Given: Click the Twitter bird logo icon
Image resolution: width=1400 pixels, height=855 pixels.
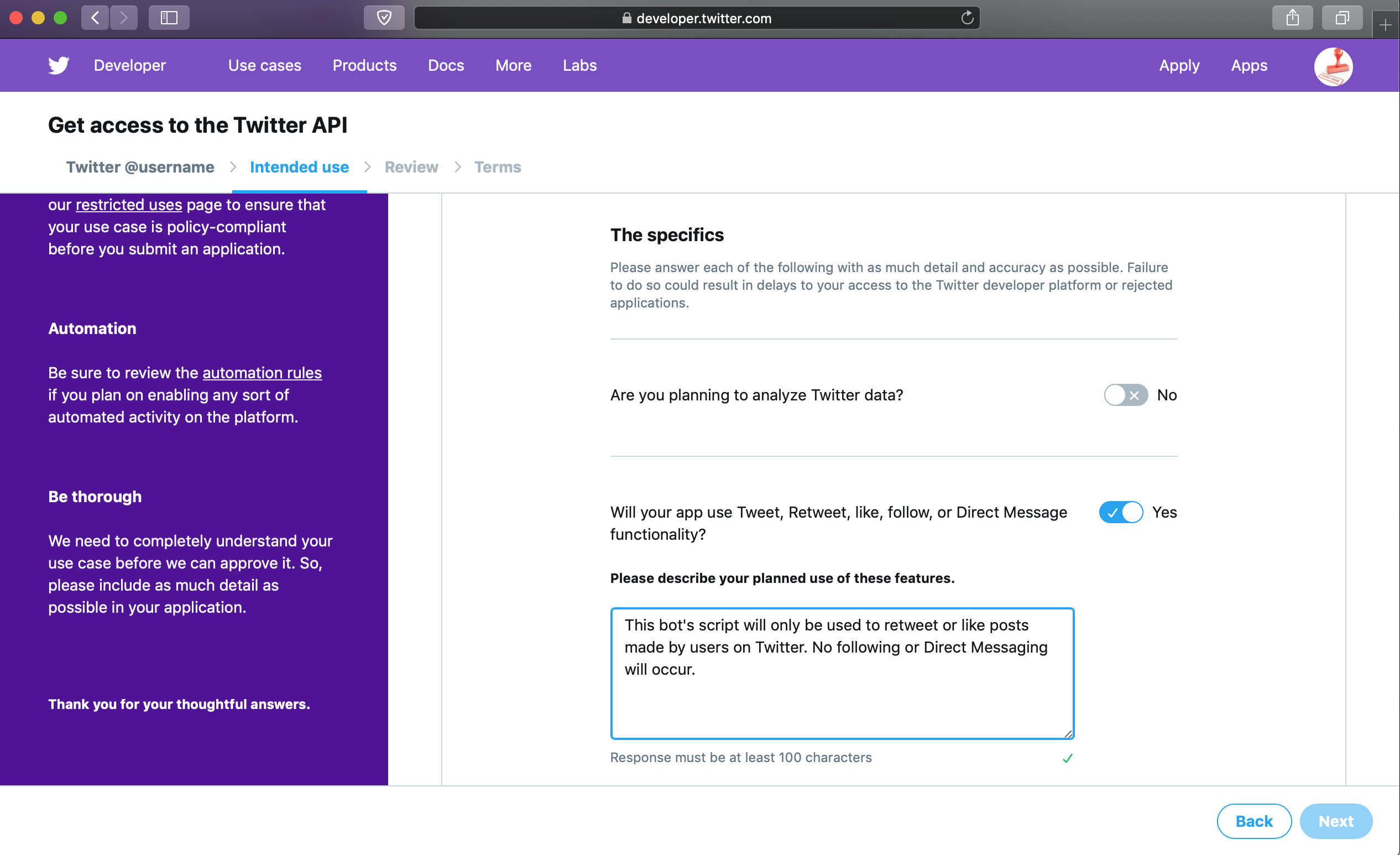Looking at the screenshot, I should (x=58, y=66).
